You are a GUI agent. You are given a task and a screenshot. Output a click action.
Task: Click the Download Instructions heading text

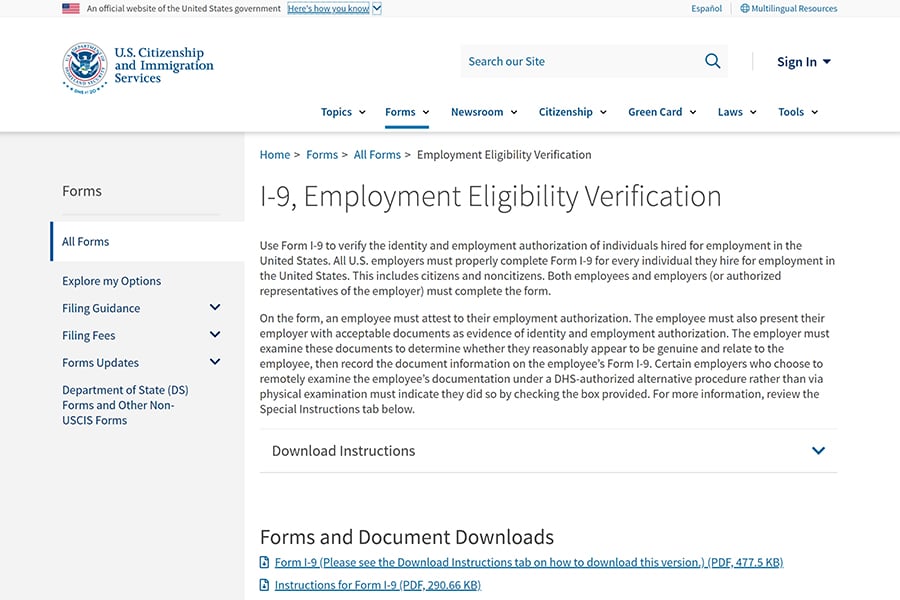point(343,451)
